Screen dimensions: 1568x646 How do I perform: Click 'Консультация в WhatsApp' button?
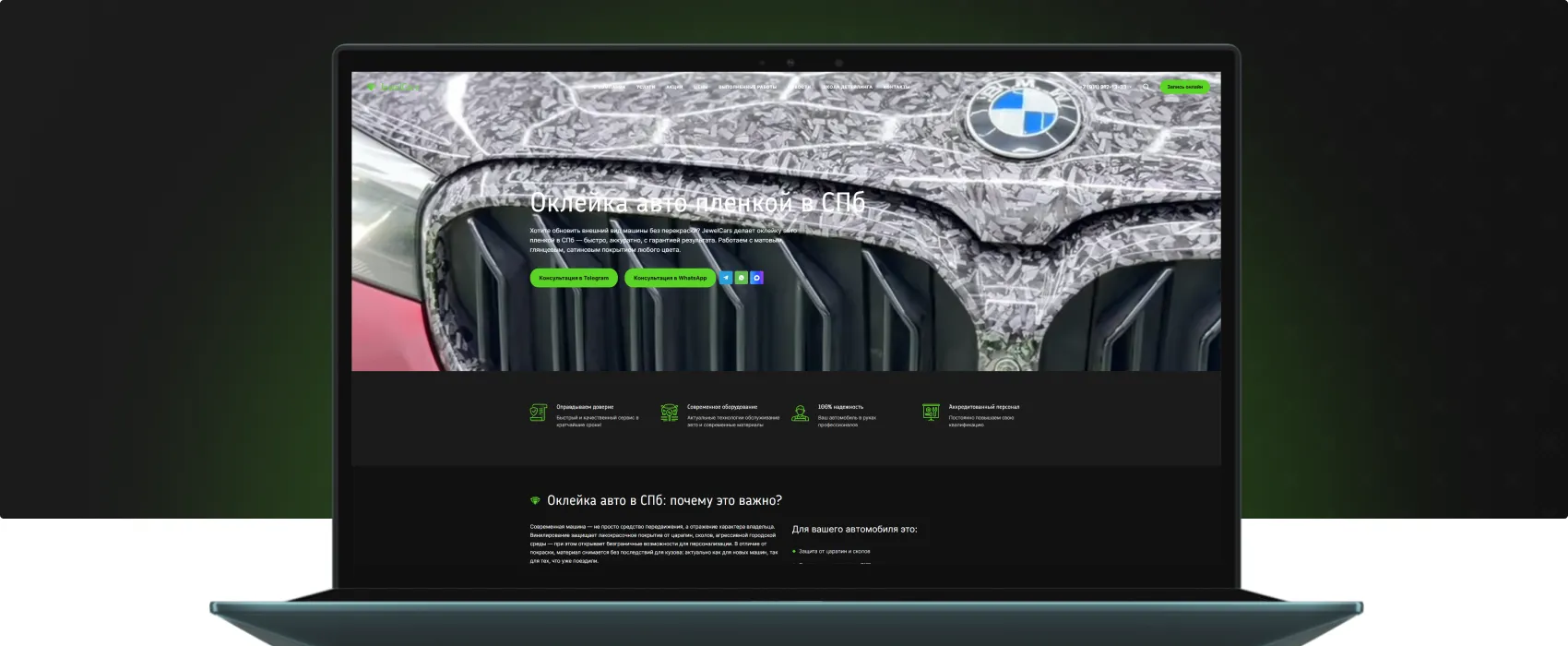[x=670, y=278]
